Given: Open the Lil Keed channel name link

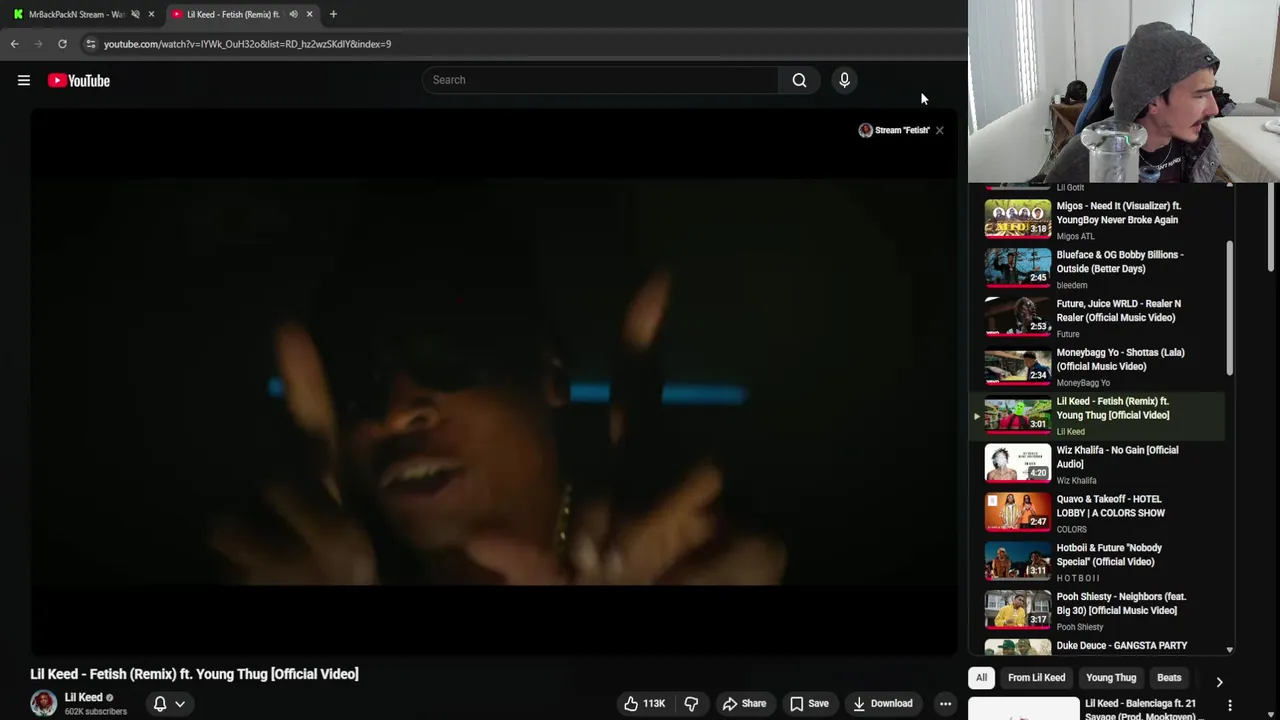Looking at the screenshot, I should tap(84, 697).
